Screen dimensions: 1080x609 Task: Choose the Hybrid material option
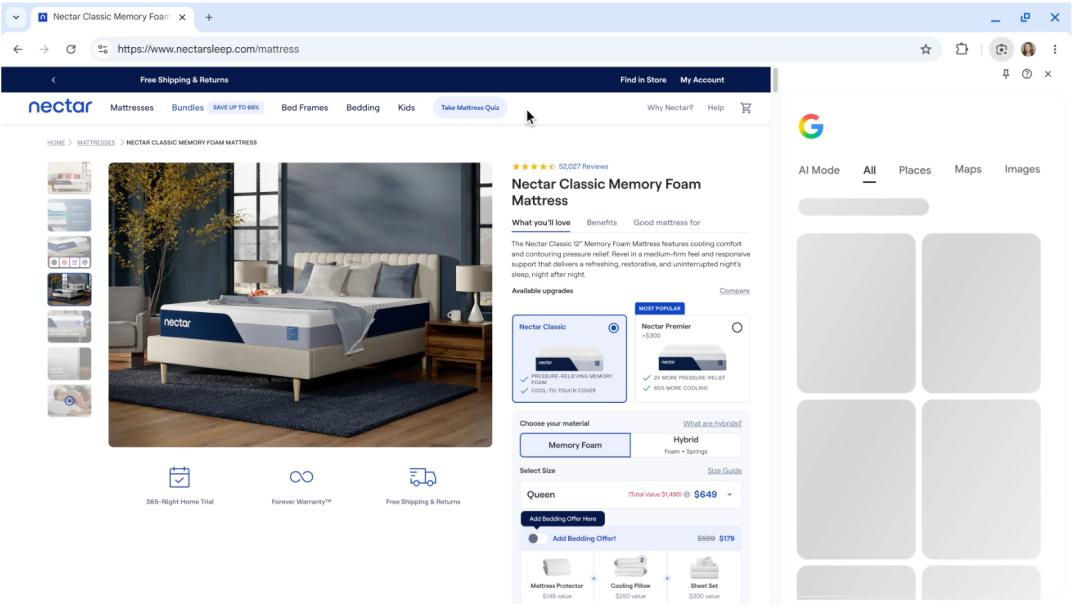click(686, 445)
